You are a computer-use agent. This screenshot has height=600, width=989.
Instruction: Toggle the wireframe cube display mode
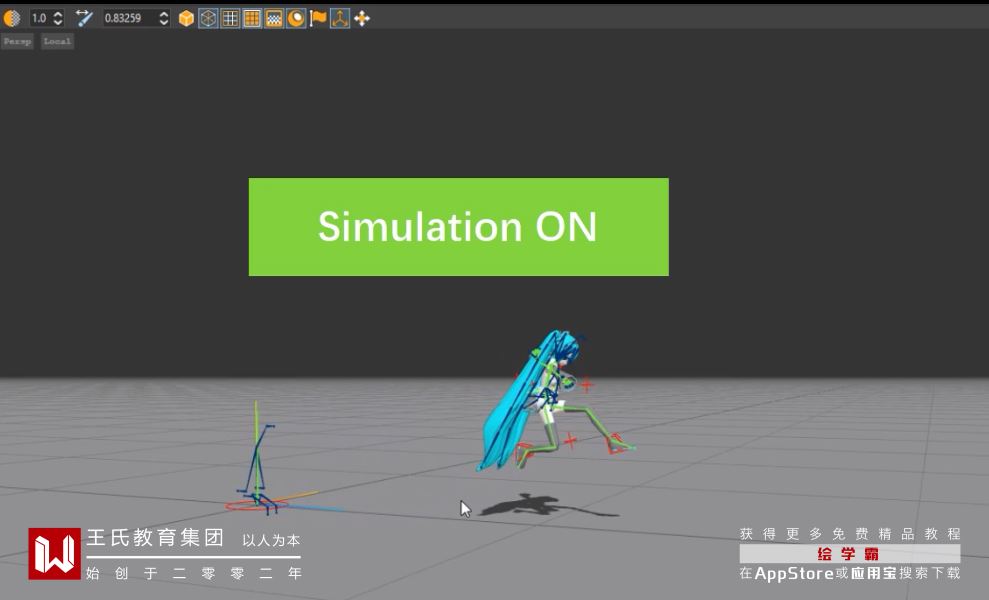click(x=208, y=18)
